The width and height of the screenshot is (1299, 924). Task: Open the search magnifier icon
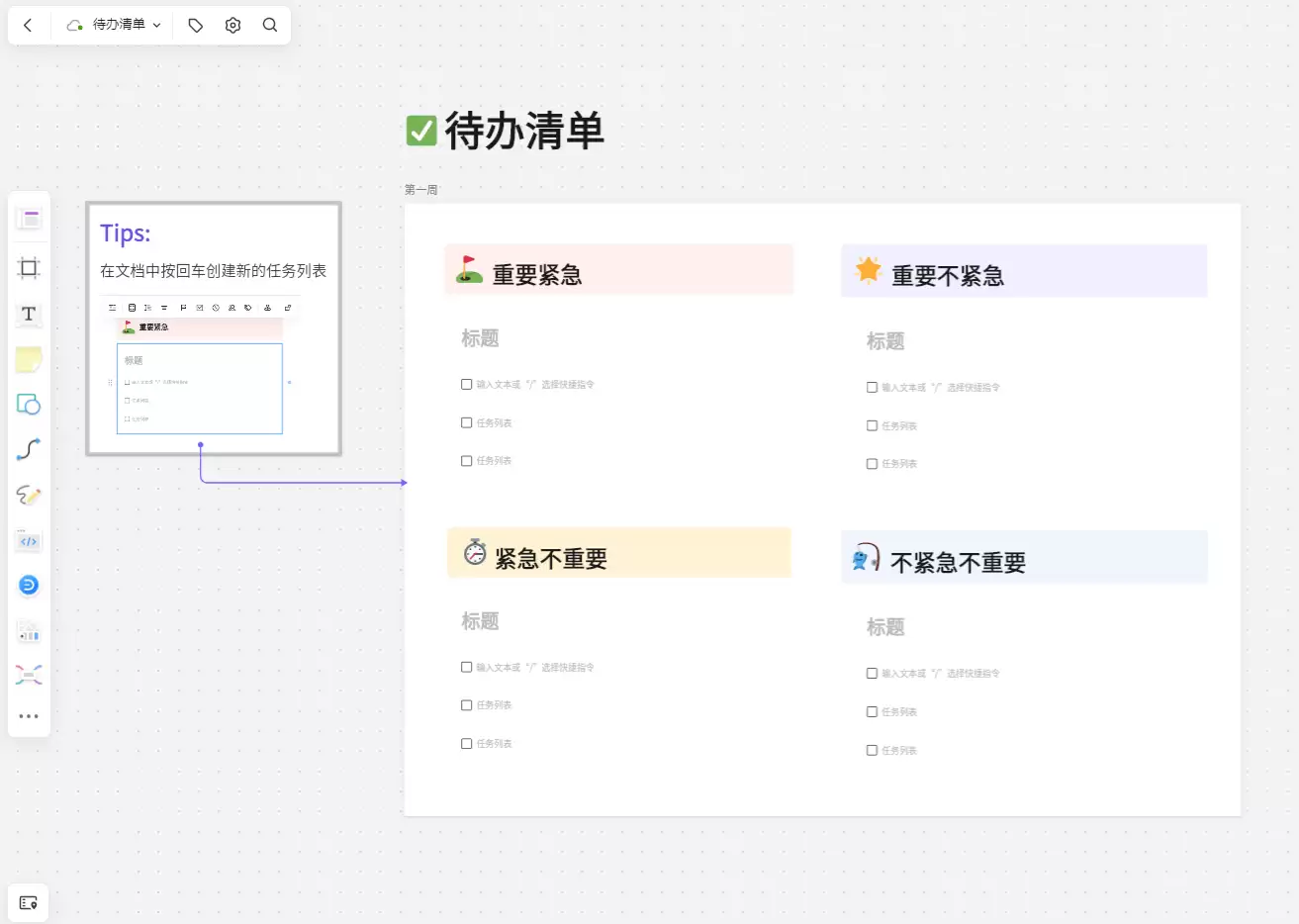click(x=270, y=25)
